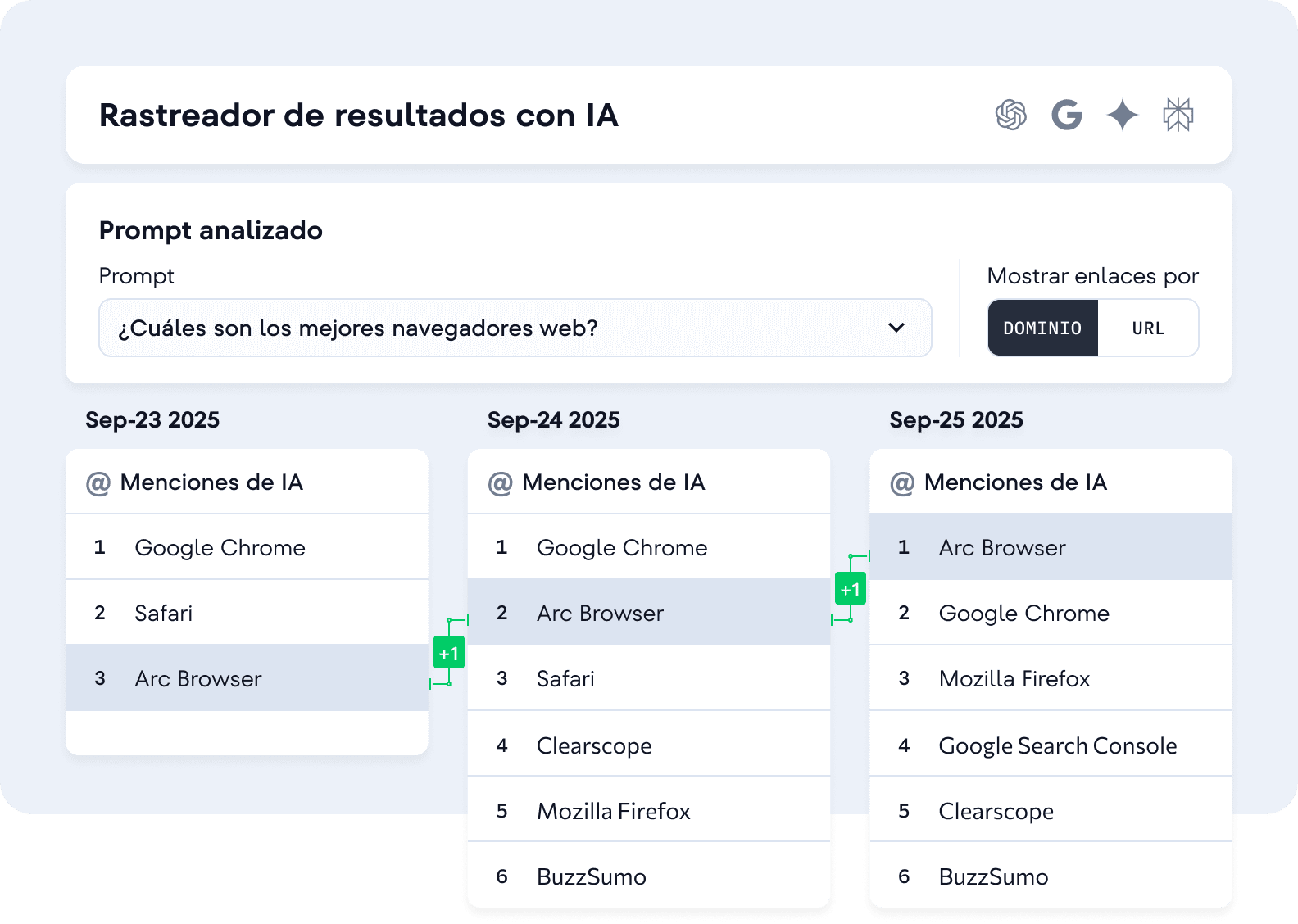Switch link display to URL
Viewport: 1298px width, 924px height.
pos(1148,328)
